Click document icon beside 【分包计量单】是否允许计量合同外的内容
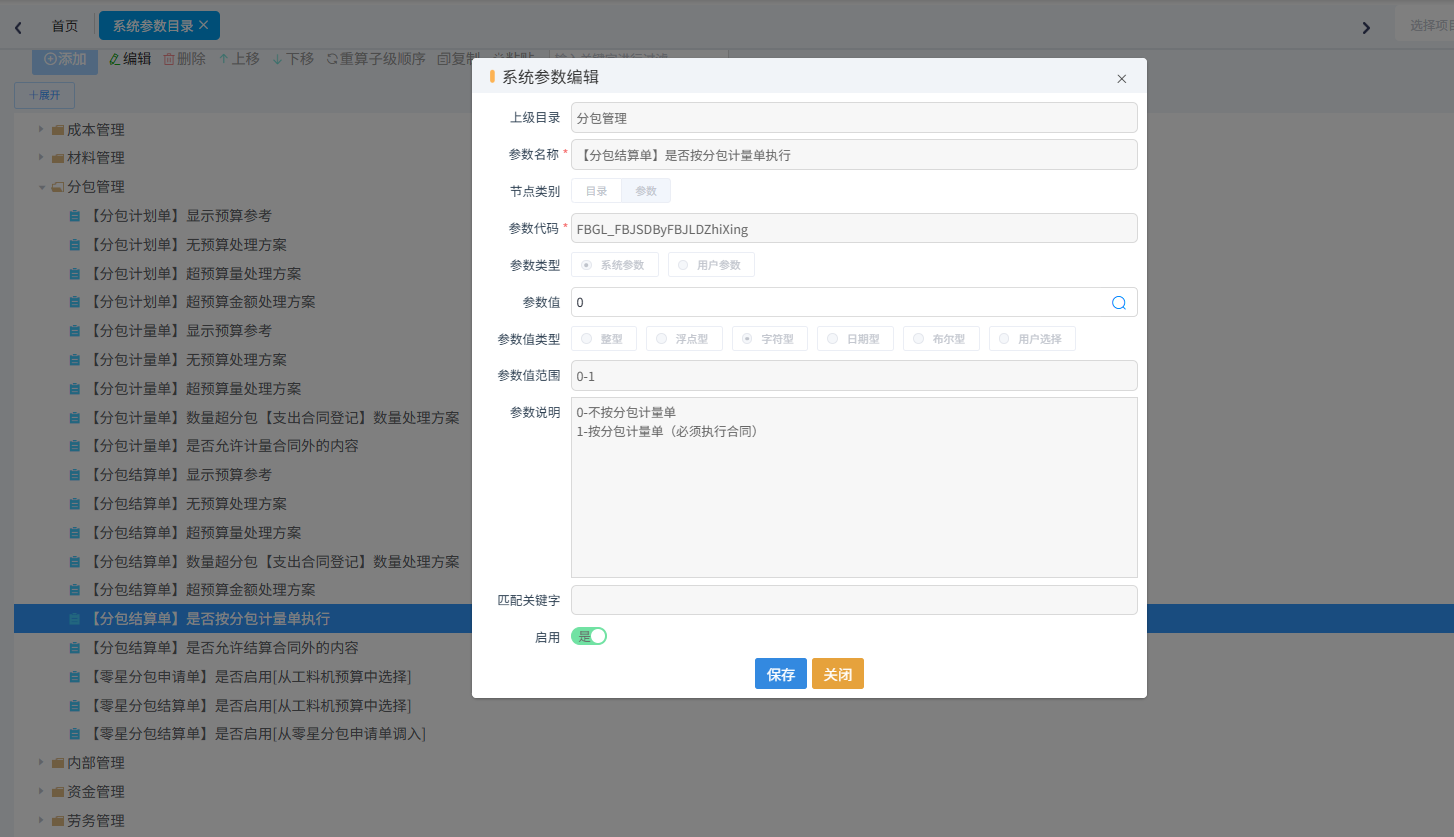 (75, 446)
